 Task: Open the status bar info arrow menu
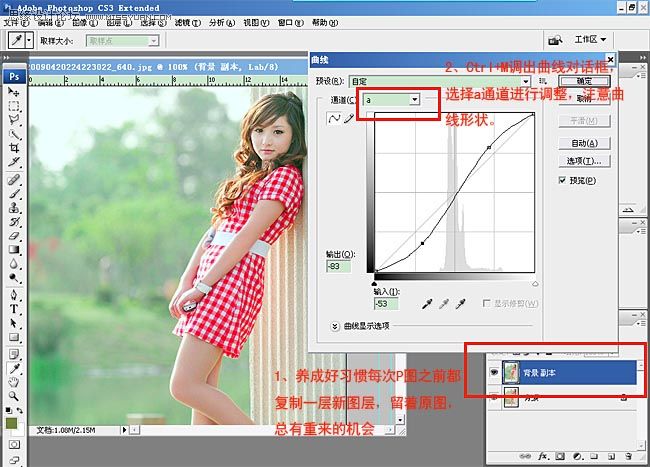coord(124,430)
